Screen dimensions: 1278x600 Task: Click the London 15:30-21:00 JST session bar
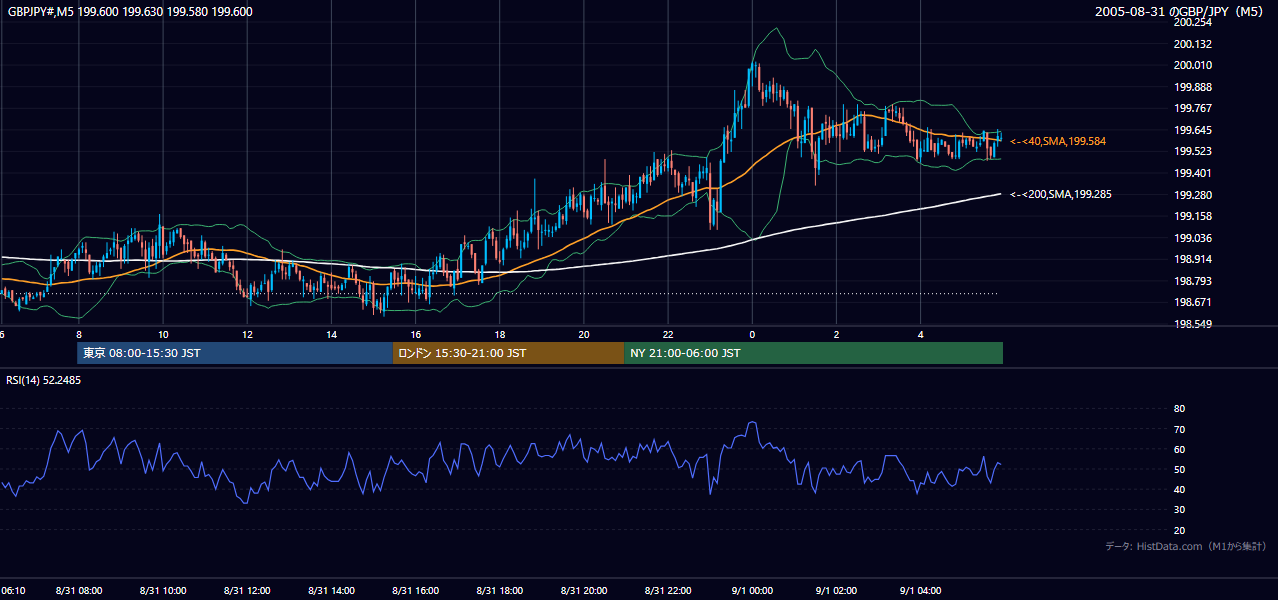coord(508,353)
